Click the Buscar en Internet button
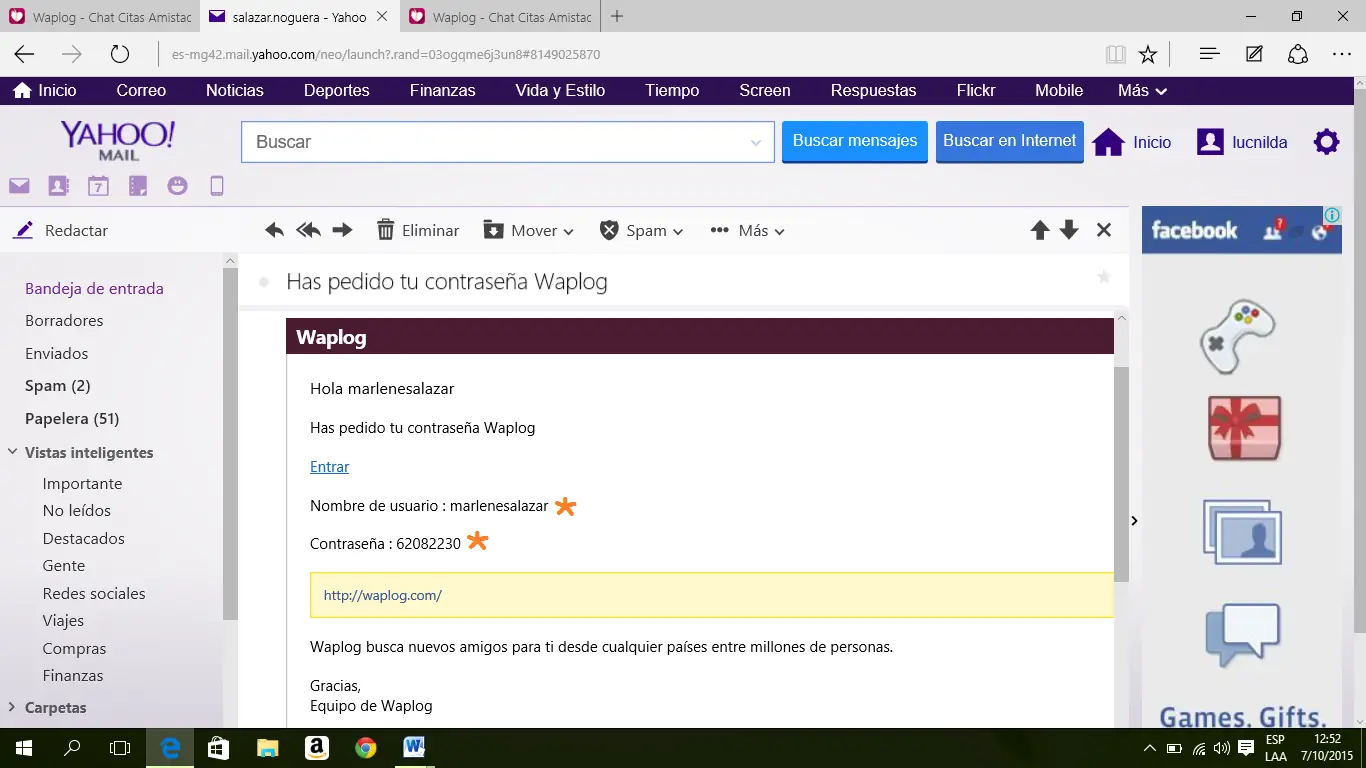Image resolution: width=1366 pixels, height=768 pixels. click(1010, 141)
